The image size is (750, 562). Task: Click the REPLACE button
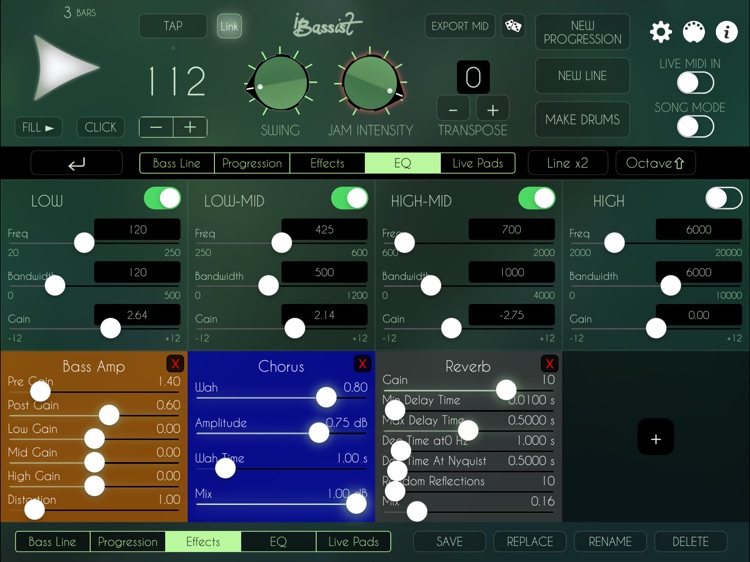pyautogui.click(x=529, y=541)
